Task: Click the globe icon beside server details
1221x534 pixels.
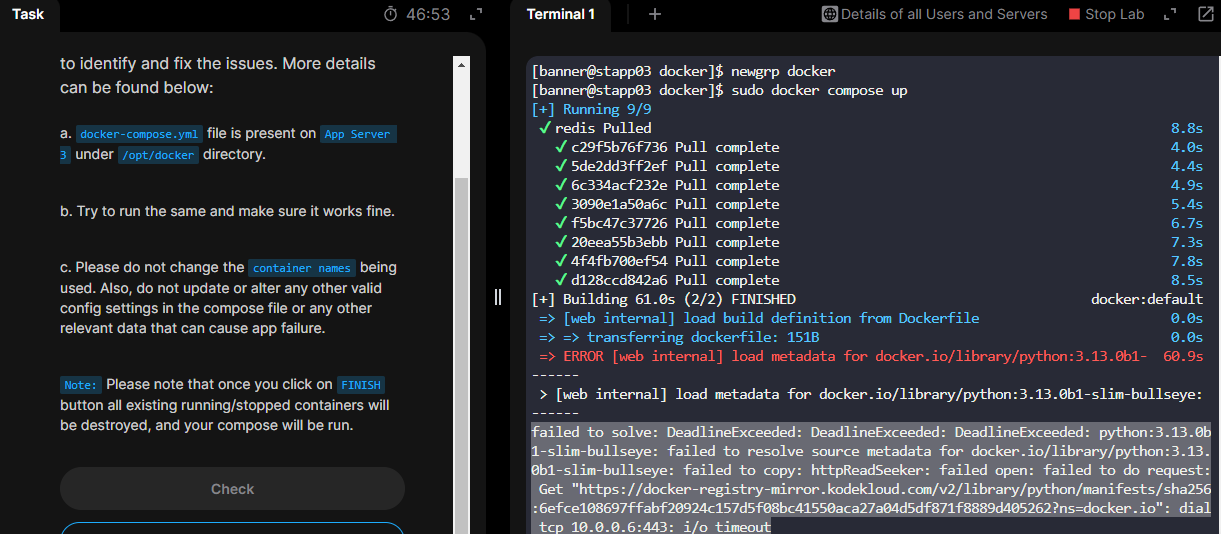Action: pyautogui.click(x=829, y=14)
